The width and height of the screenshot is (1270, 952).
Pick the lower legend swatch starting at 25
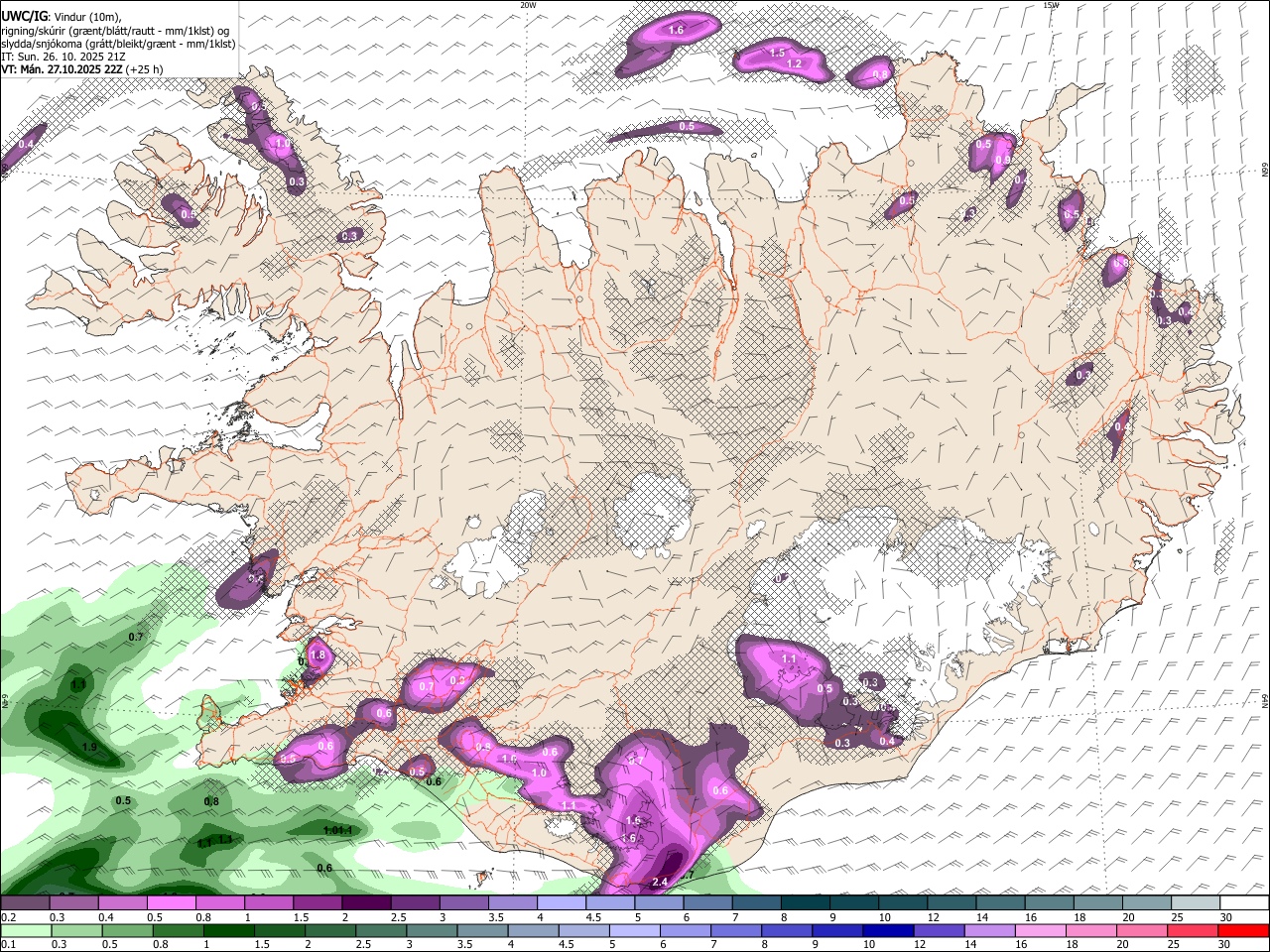(x=1192, y=930)
